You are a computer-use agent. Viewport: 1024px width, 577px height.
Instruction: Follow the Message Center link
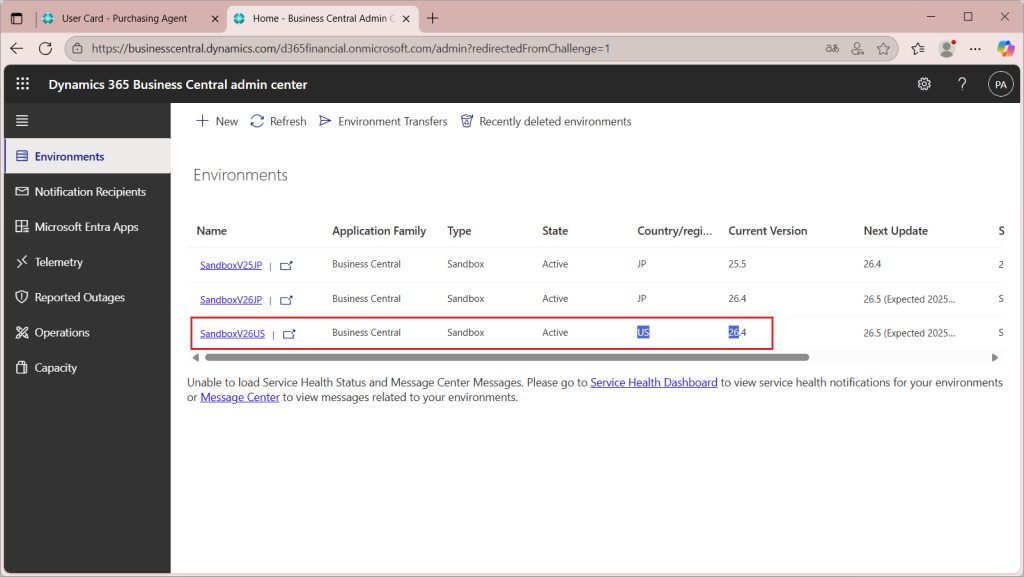pos(240,398)
